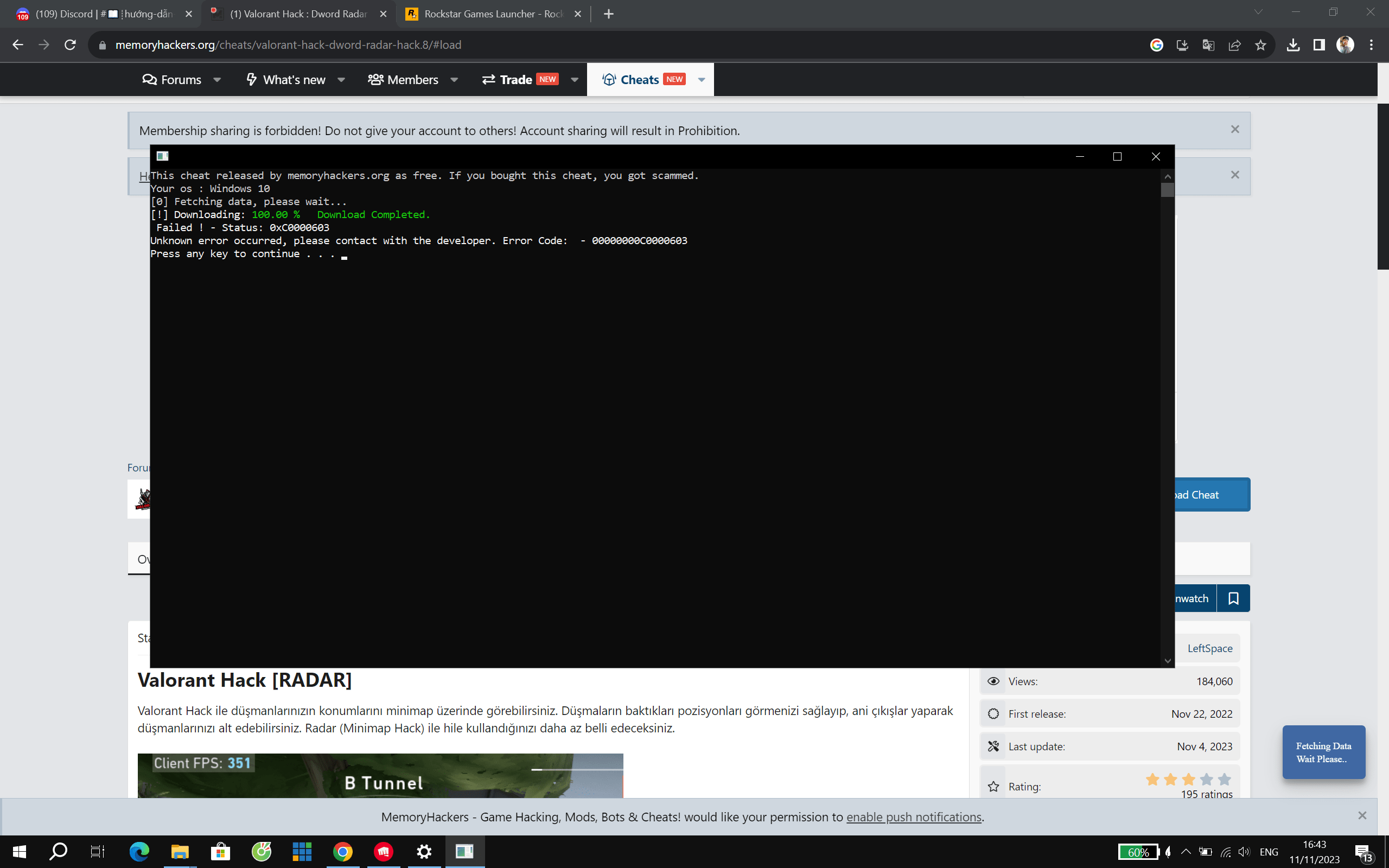Dismiss the push notification permission bar
This screenshot has width=1389, height=868.
pos(1362,816)
